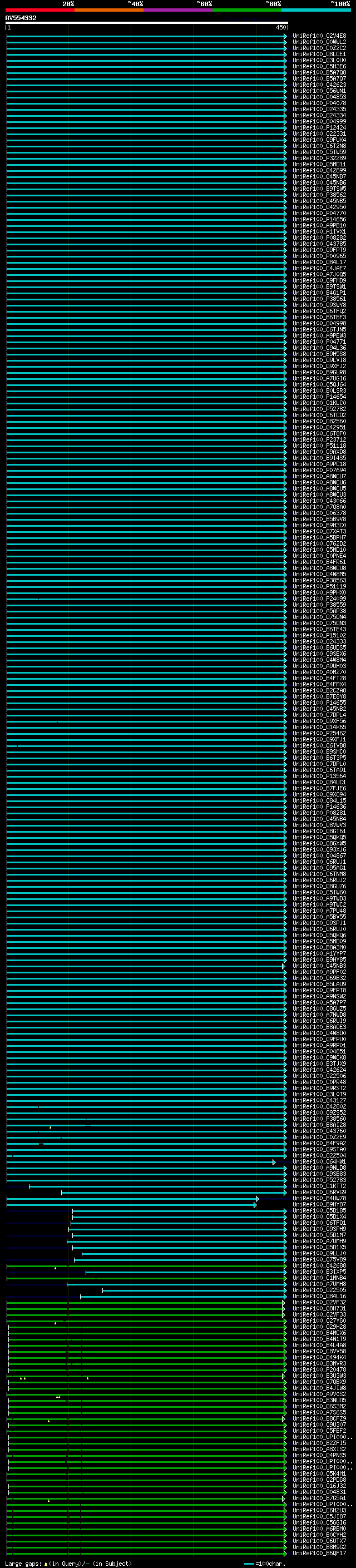This screenshot has width=356, height=1568.
Task: Click the red 20% identity legend segment
Action: point(39,10)
